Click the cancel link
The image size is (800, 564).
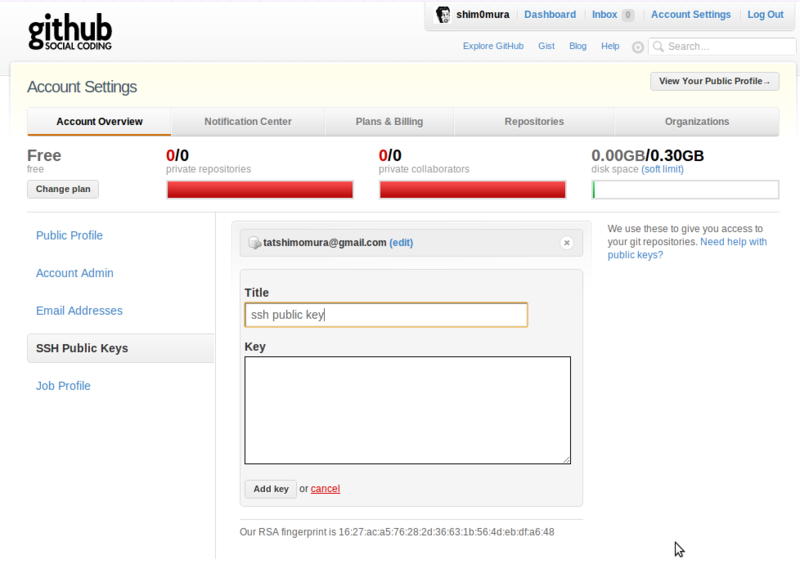click(x=325, y=489)
